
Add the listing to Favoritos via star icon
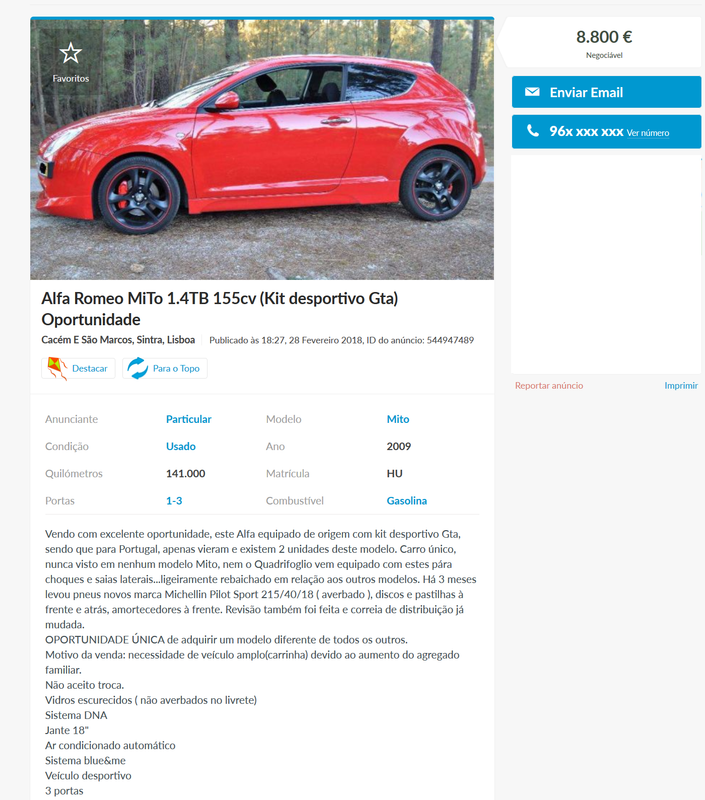[x=70, y=53]
